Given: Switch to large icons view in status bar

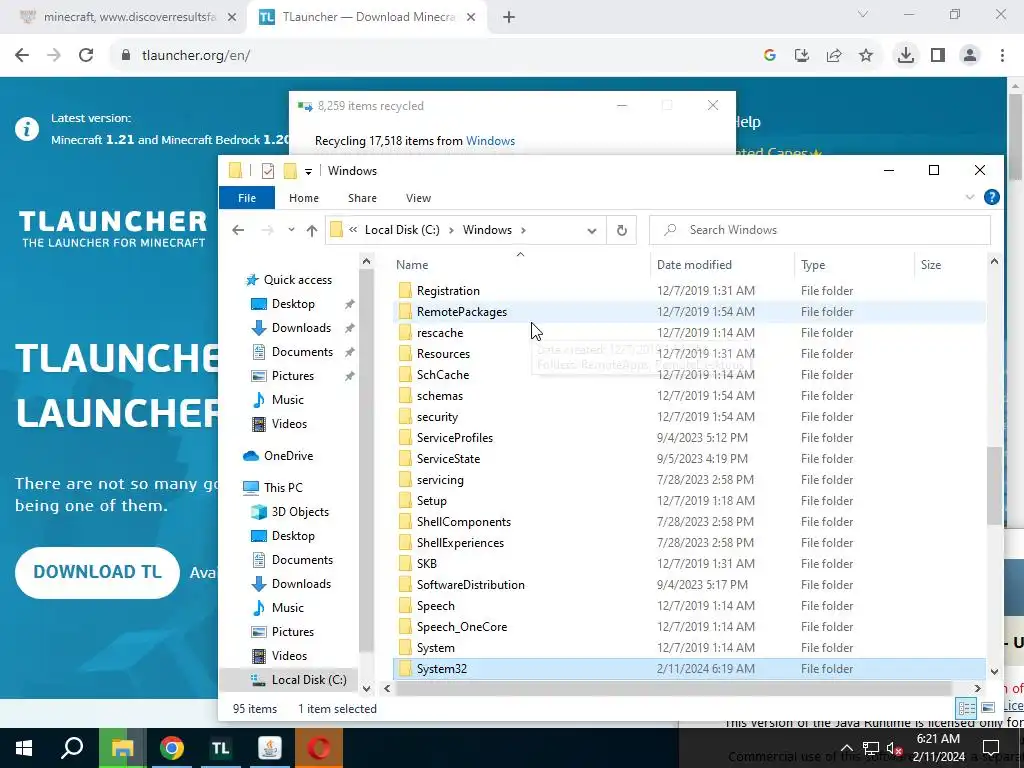Looking at the screenshot, I should [x=988, y=708].
